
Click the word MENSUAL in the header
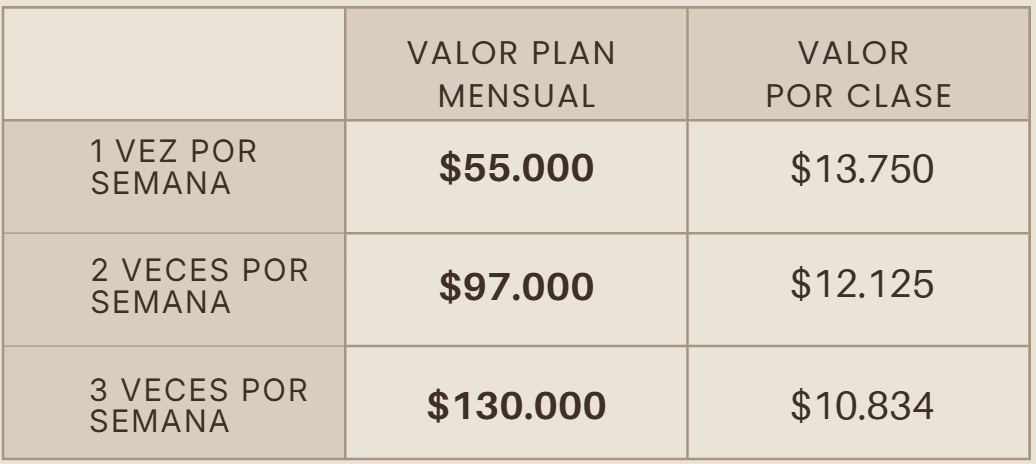point(517,97)
